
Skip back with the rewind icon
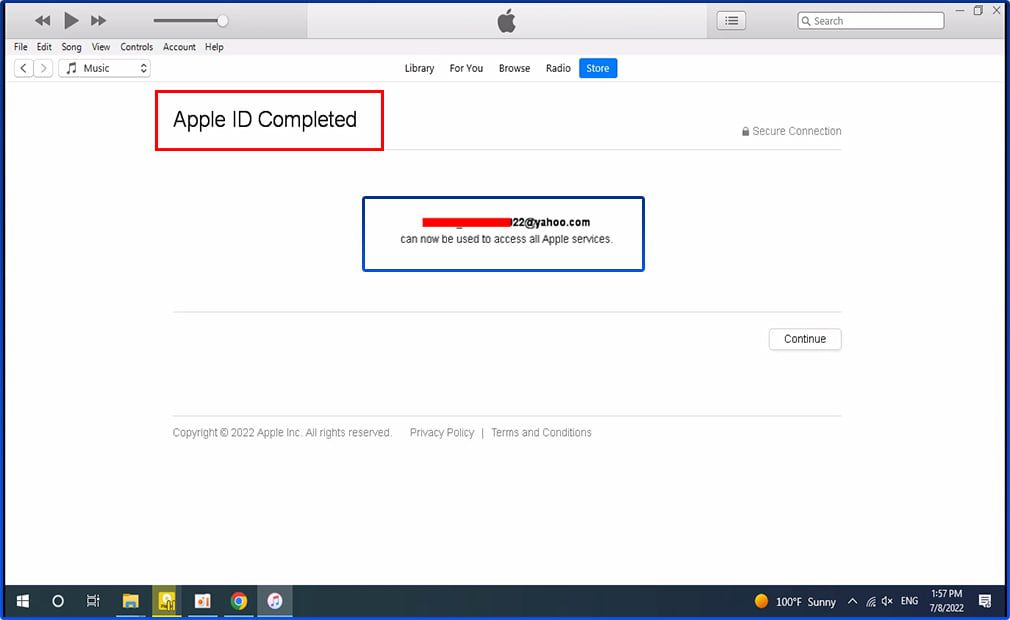click(x=43, y=21)
